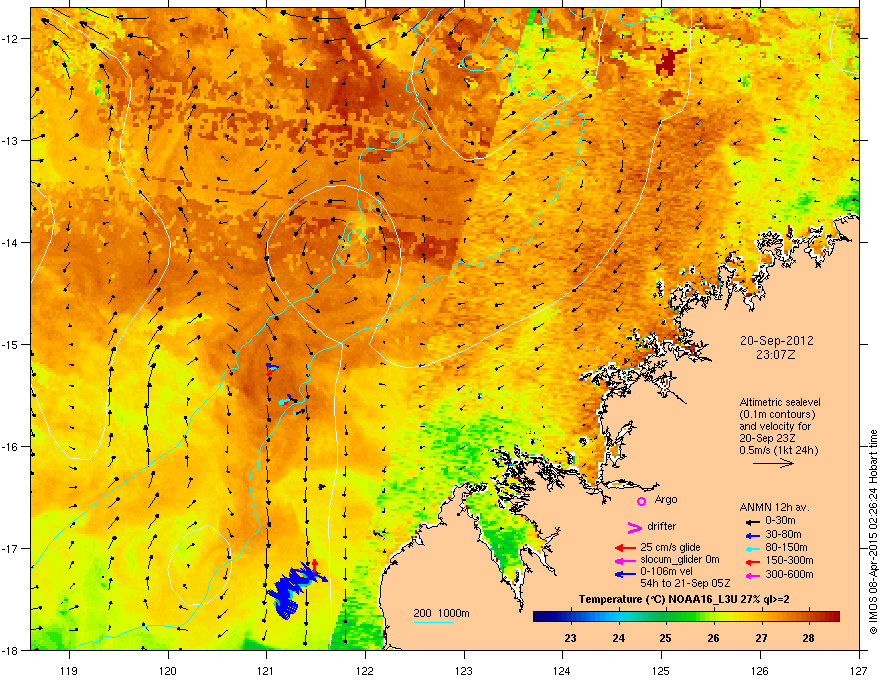The height and width of the screenshot is (680, 880).
Task: Click the dark red end of temperature colorbar
Action: [832, 617]
